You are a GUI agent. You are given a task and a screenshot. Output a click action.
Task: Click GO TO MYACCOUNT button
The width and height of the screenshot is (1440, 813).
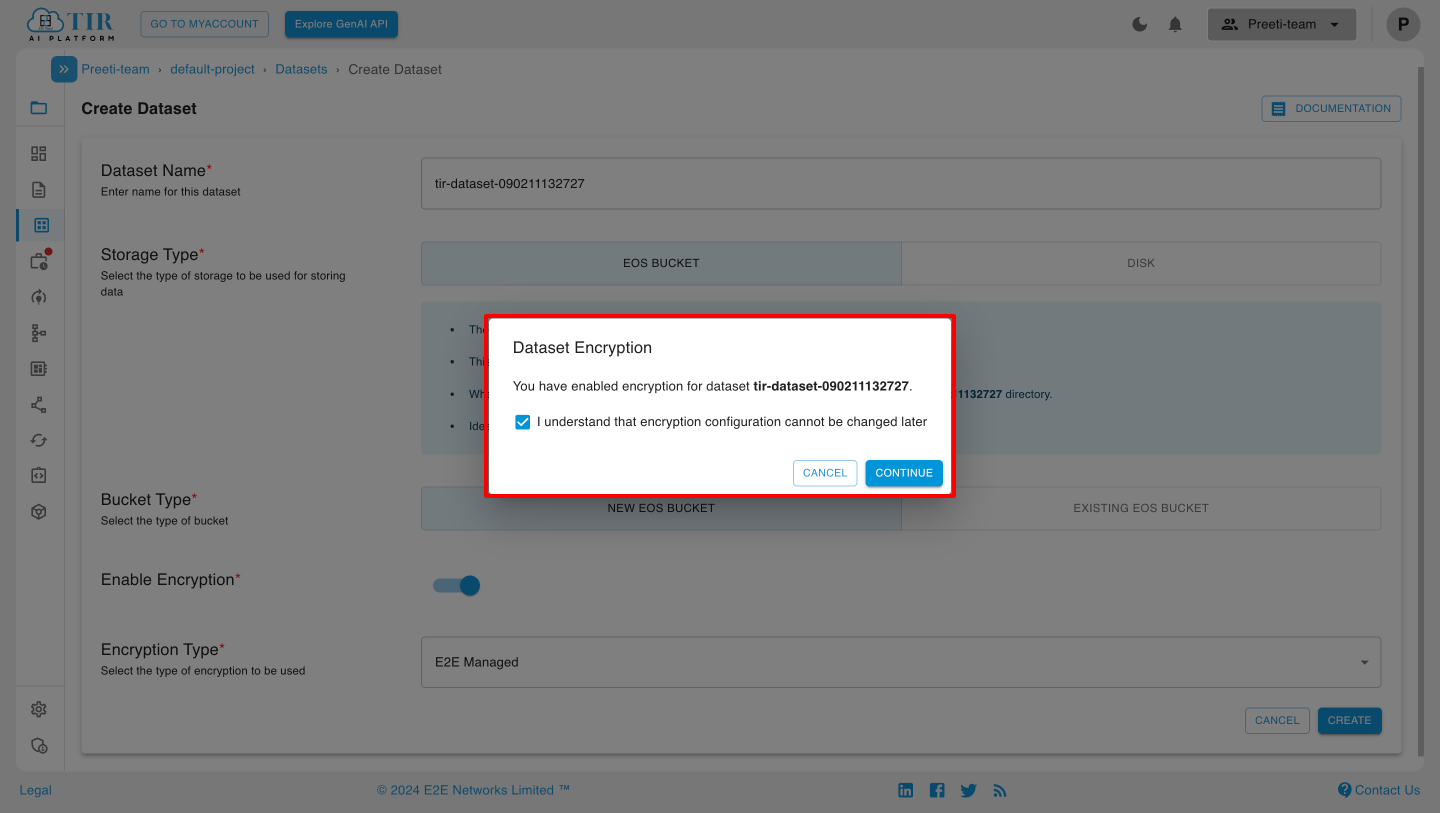click(205, 24)
